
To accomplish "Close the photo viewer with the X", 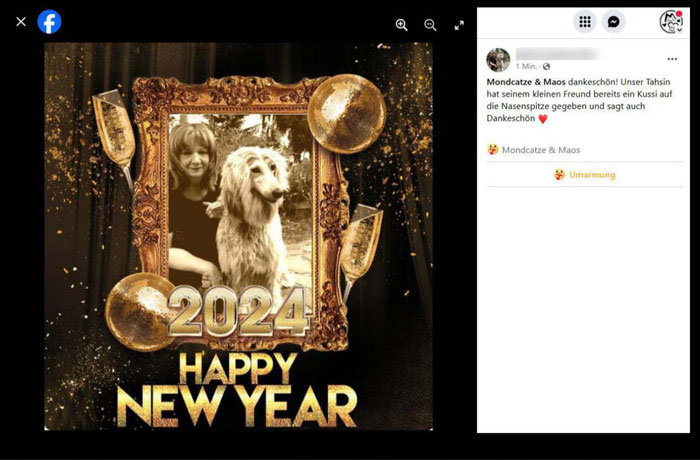I will (21, 21).
